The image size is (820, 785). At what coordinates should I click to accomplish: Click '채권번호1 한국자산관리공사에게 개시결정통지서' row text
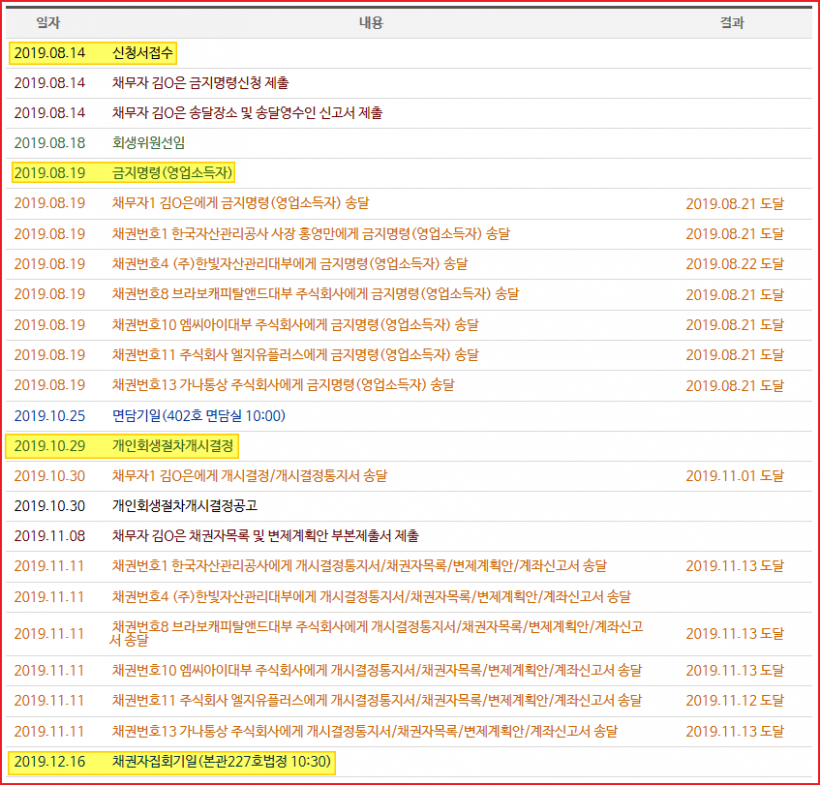pos(359,566)
